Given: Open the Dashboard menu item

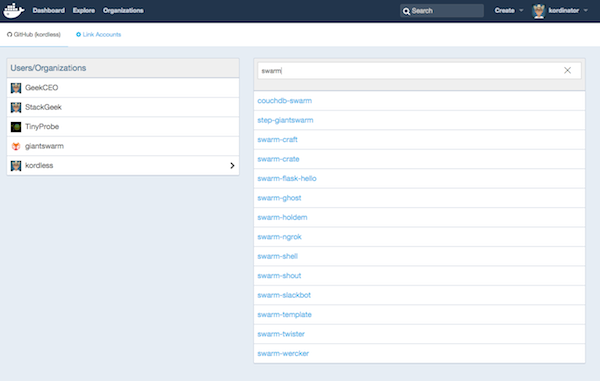Looking at the screenshot, I should [49, 10].
